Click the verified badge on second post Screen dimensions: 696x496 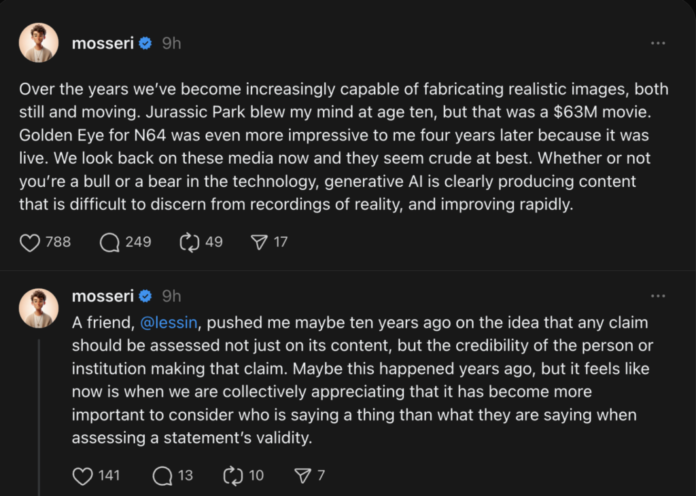(x=145, y=297)
